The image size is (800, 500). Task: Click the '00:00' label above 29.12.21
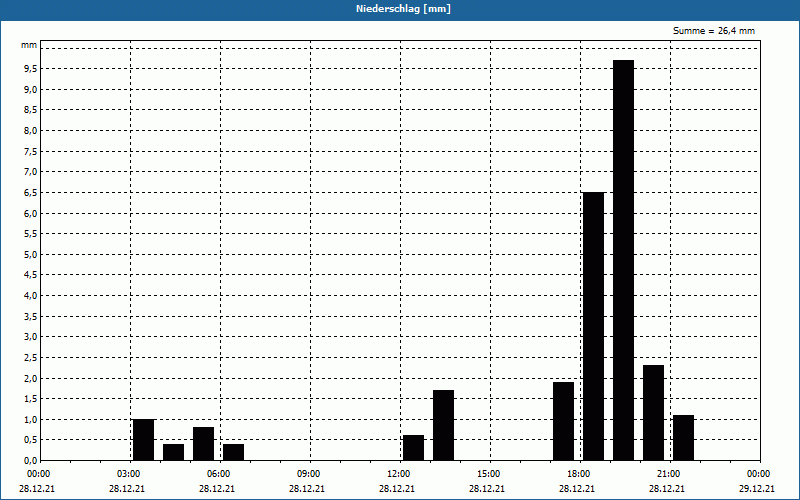(x=759, y=474)
